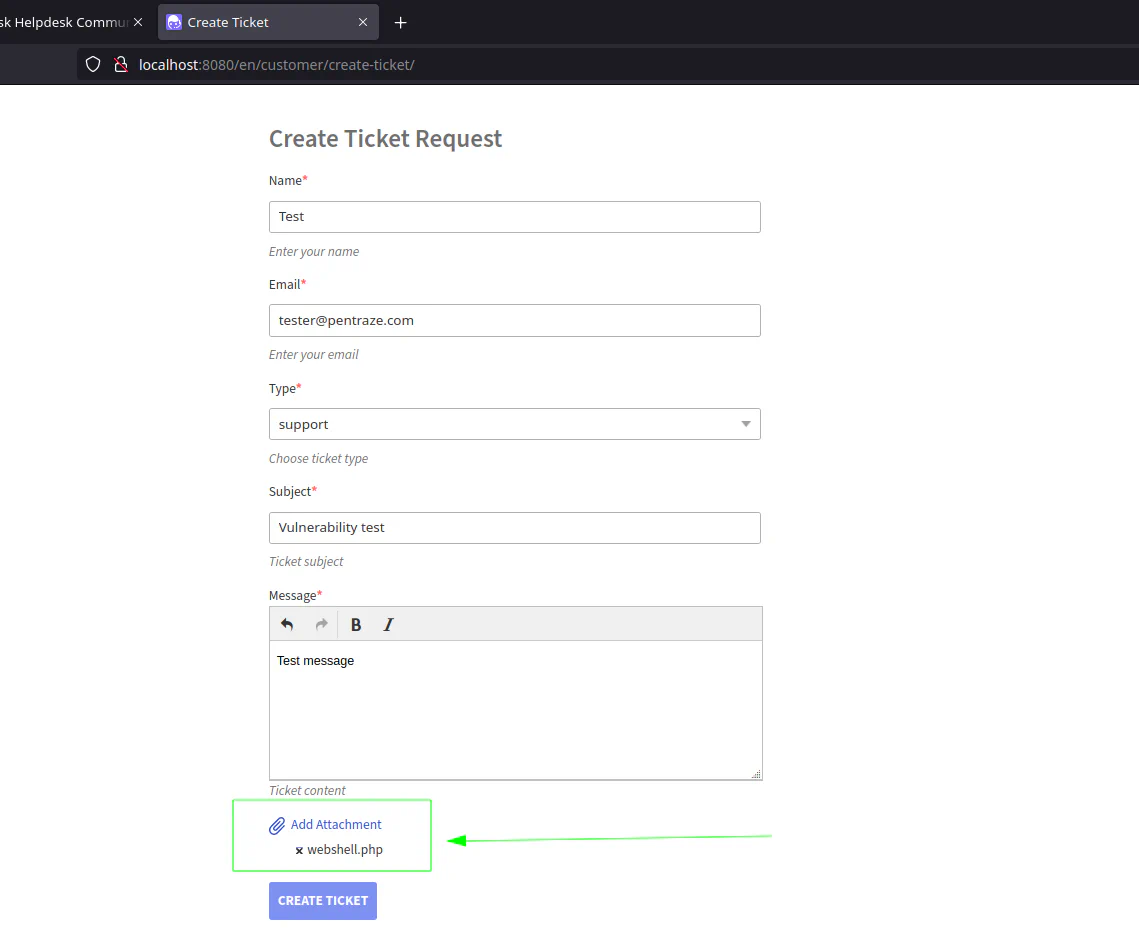The width and height of the screenshot is (1139, 948).
Task: Click the insecure connection lock icon
Action: [120, 65]
